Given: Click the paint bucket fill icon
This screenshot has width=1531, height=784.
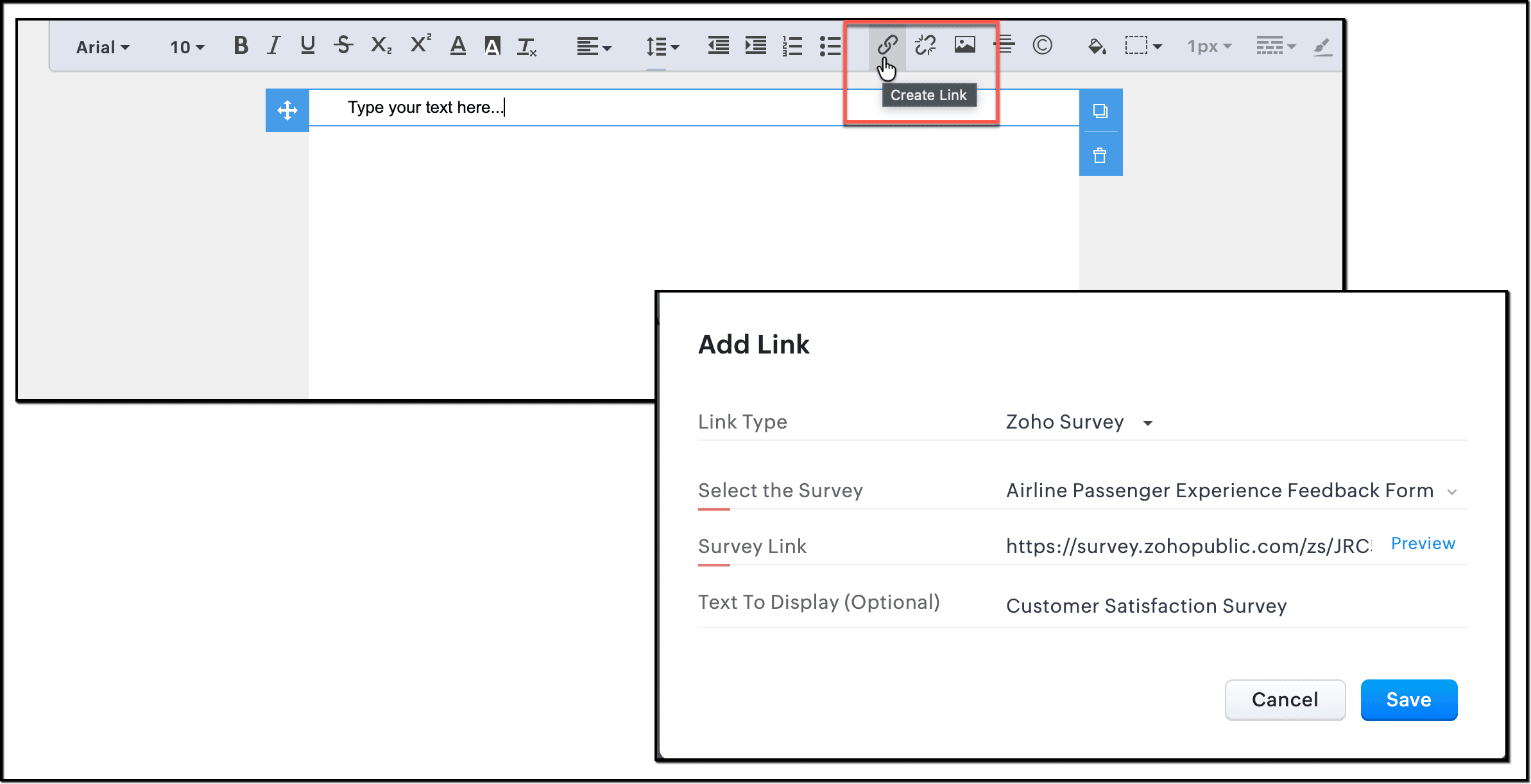Looking at the screenshot, I should 1097,46.
